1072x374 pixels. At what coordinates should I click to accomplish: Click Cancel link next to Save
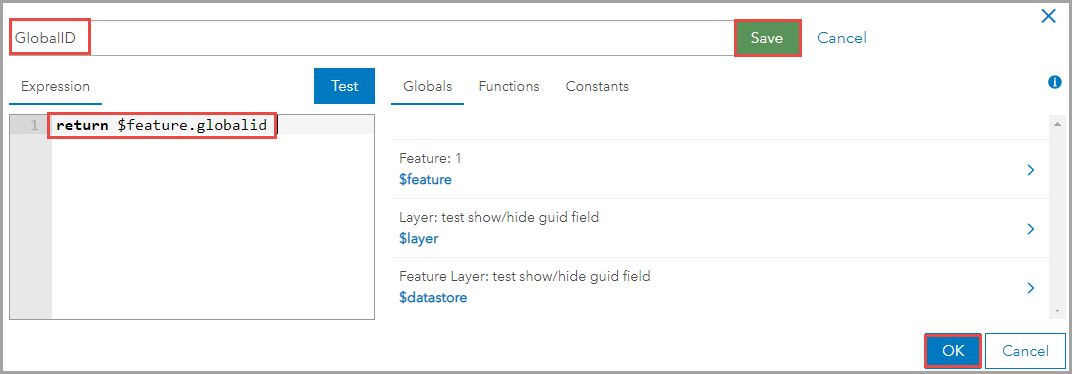[x=842, y=38]
